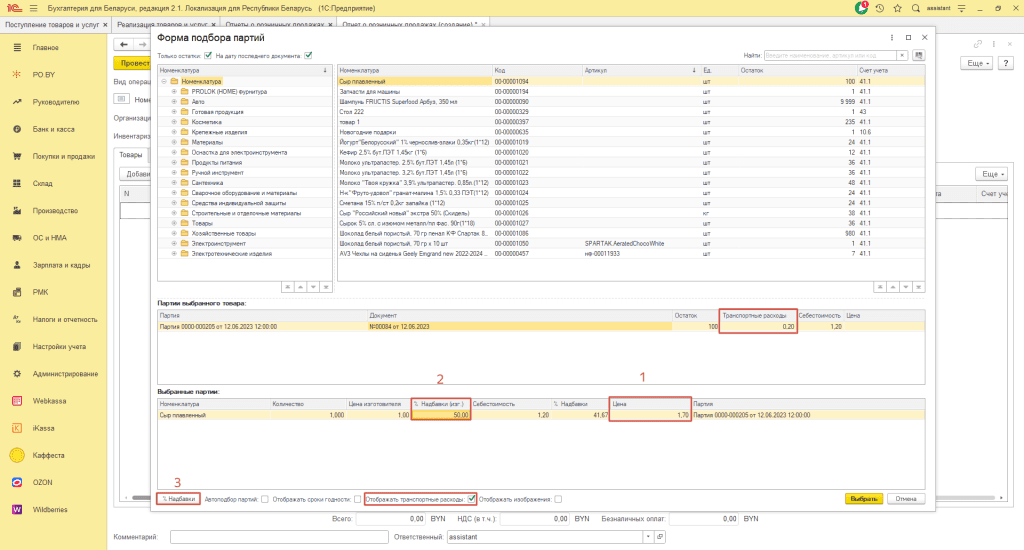
Task: Enable the Отображать изображения checkbox
Action: [558, 499]
